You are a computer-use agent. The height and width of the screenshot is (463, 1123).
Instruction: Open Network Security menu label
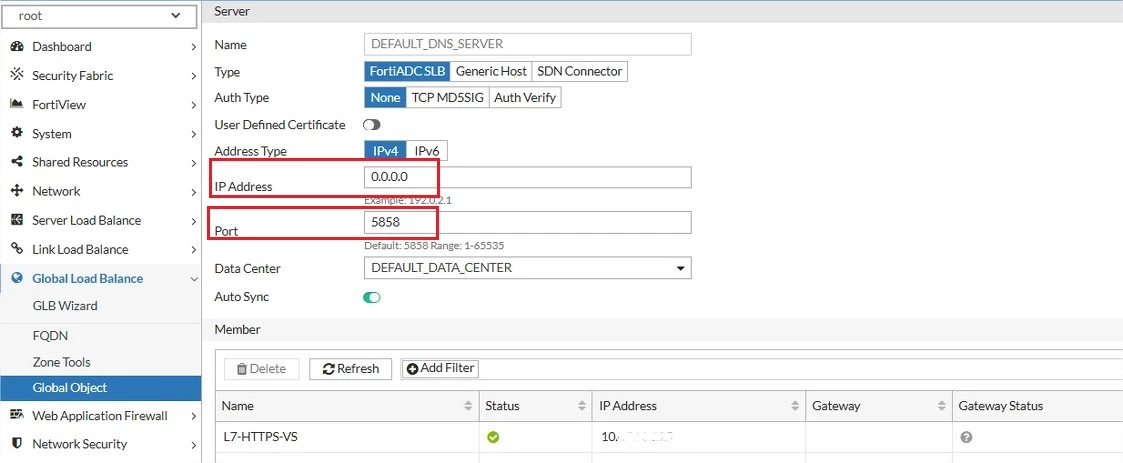click(x=79, y=444)
